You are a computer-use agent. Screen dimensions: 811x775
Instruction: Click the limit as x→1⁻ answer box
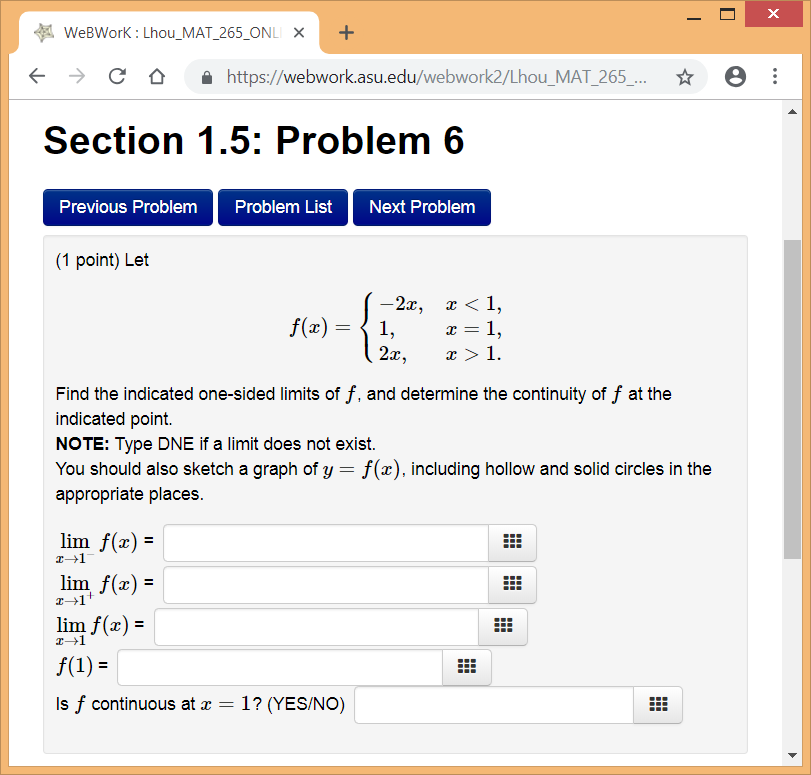coord(326,543)
